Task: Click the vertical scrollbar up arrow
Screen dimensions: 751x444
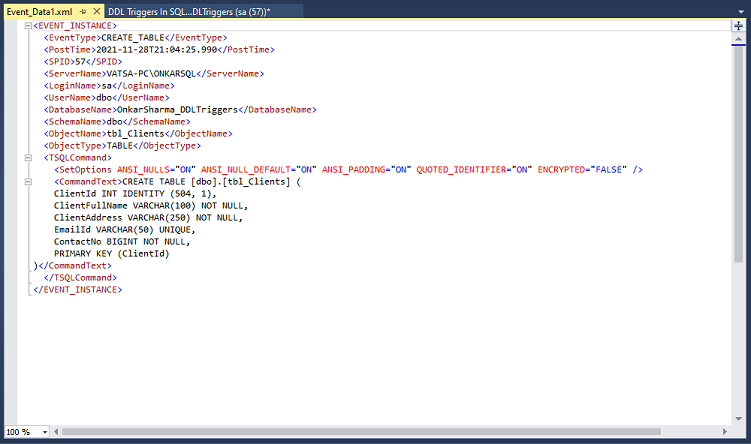Action: [739, 38]
